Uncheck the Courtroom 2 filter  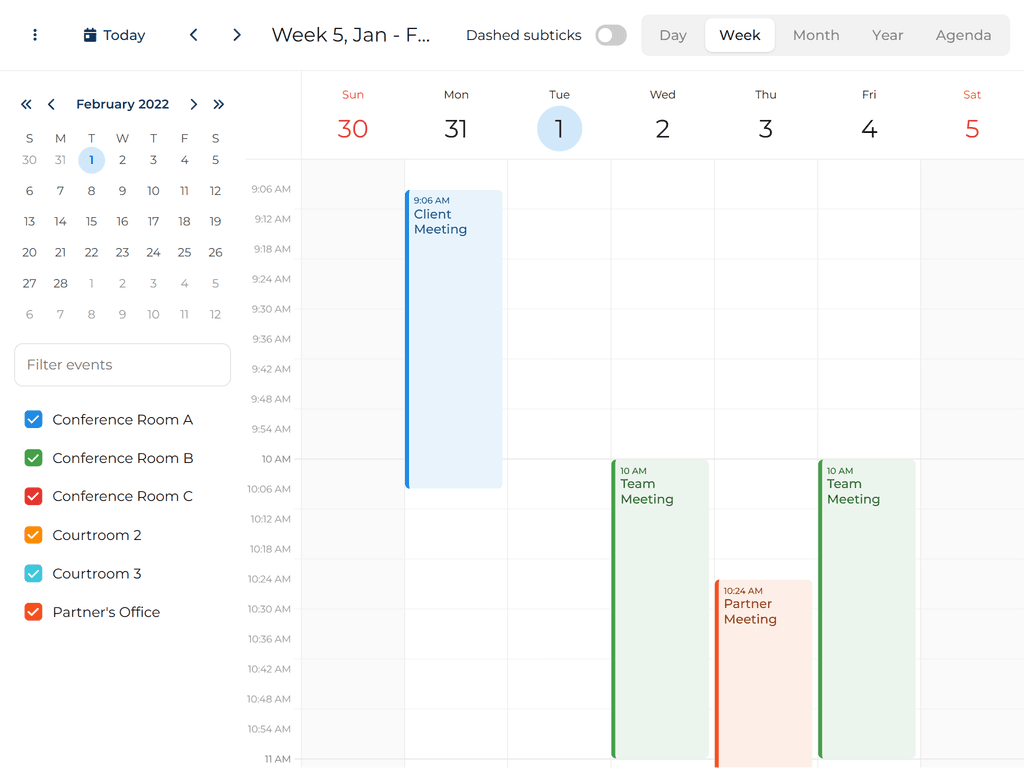tap(33, 535)
